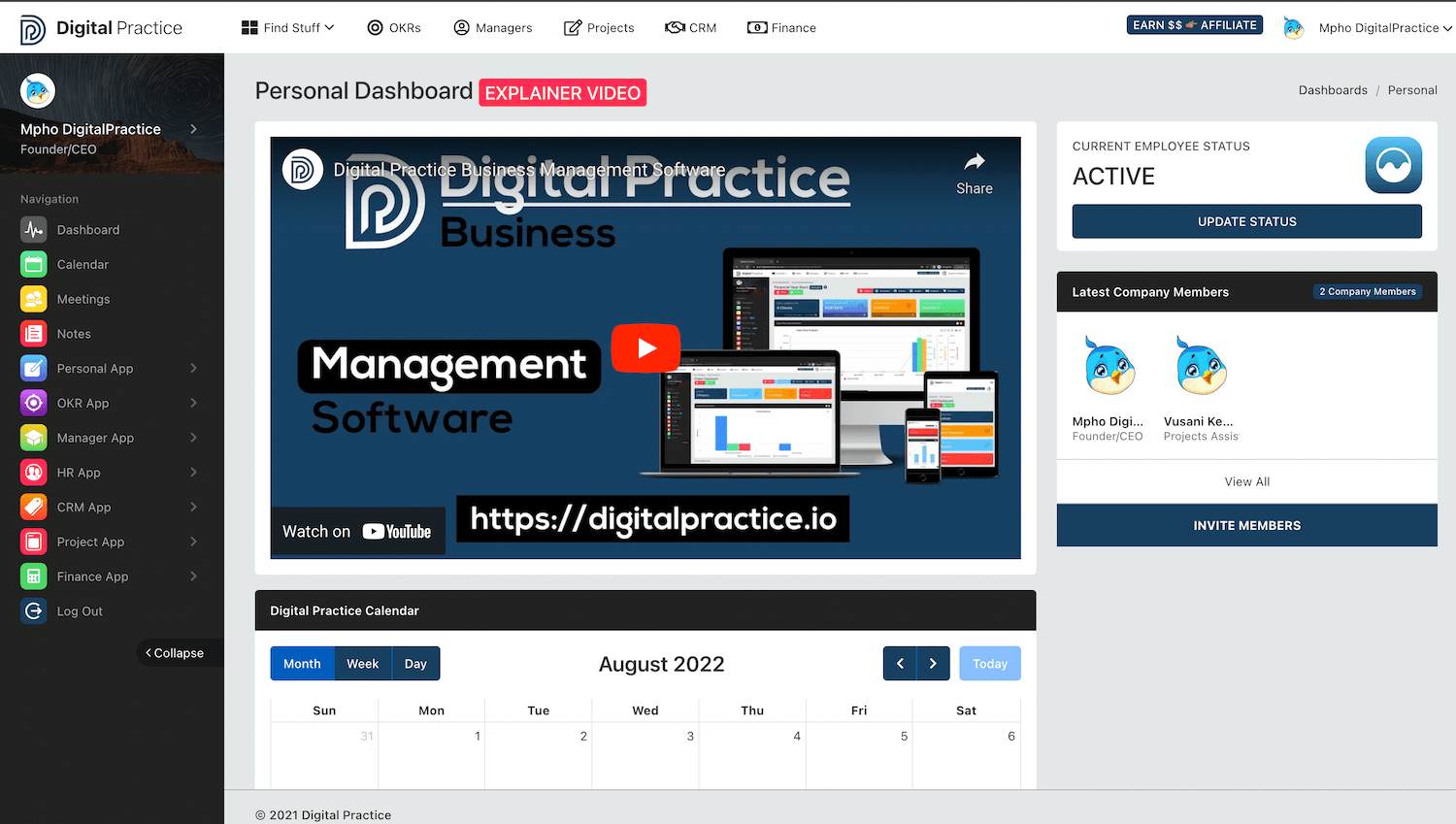Screen dimensions: 1456x824
Task: Click the green Calendar icon in sidebar
Action: click(34, 264)
